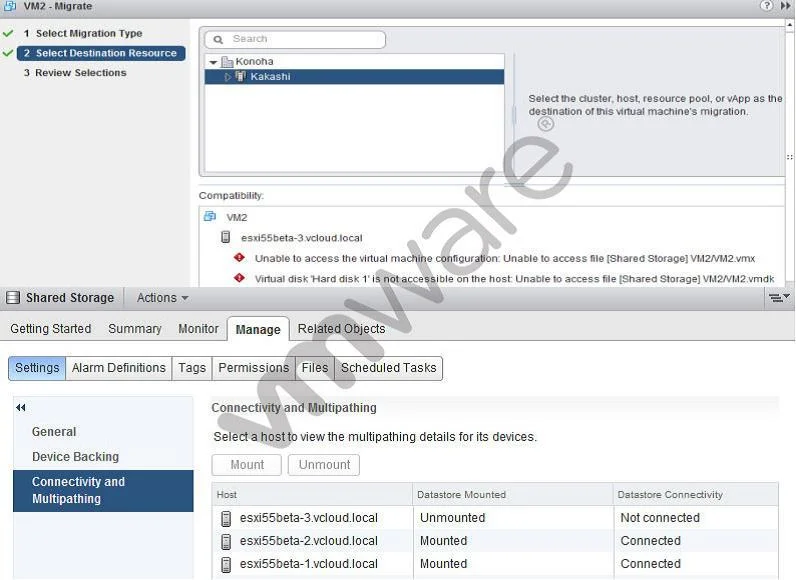The image size is (796, 580).
Task: Switch to the Getting Started tab
Action: coord(51,329)
